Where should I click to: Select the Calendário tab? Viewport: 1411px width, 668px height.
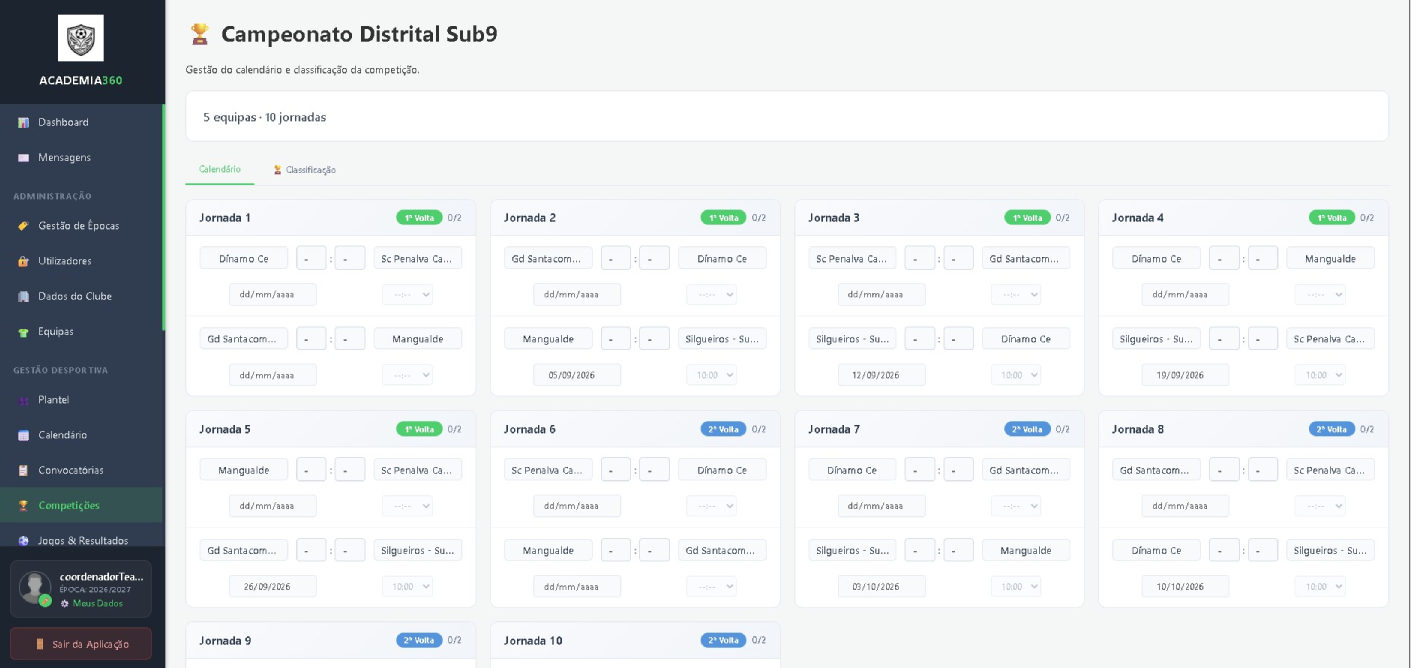click(x=220, y=170)
